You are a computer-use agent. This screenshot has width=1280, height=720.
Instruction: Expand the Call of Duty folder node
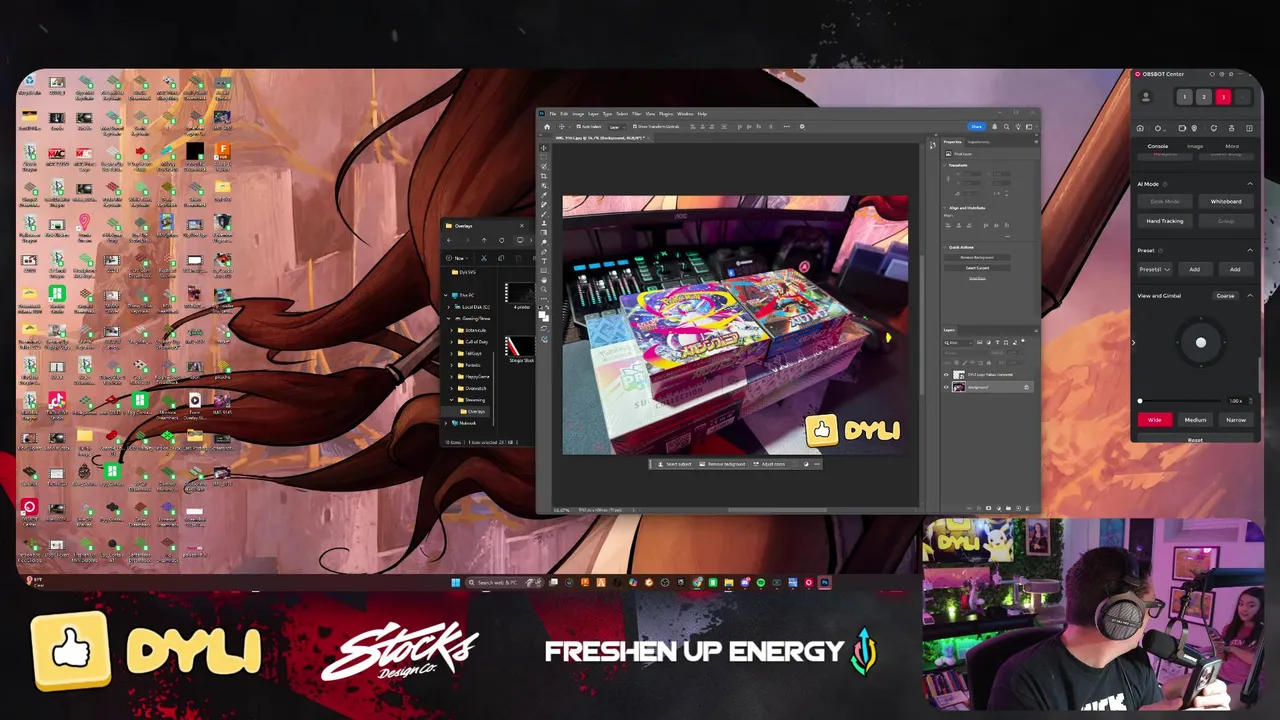451,342
